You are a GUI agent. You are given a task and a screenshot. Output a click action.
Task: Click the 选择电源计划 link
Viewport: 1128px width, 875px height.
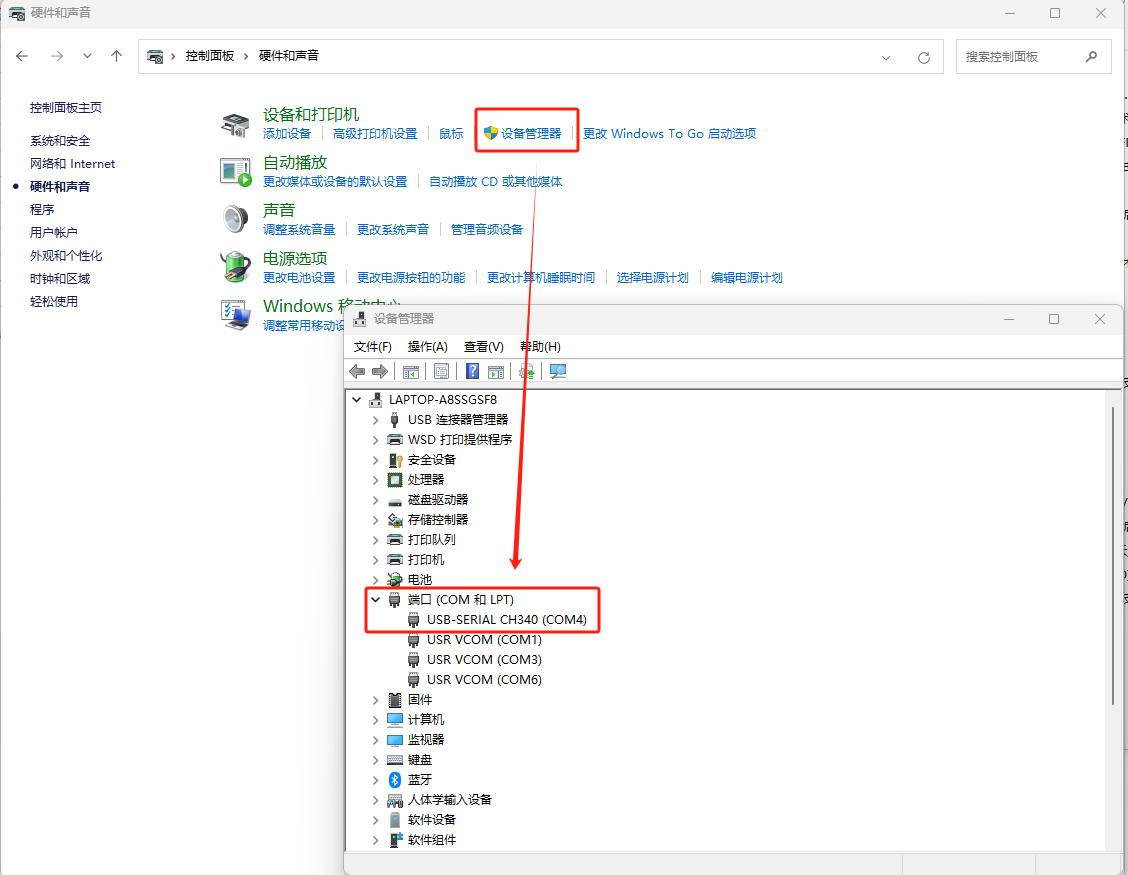[652, 278]
